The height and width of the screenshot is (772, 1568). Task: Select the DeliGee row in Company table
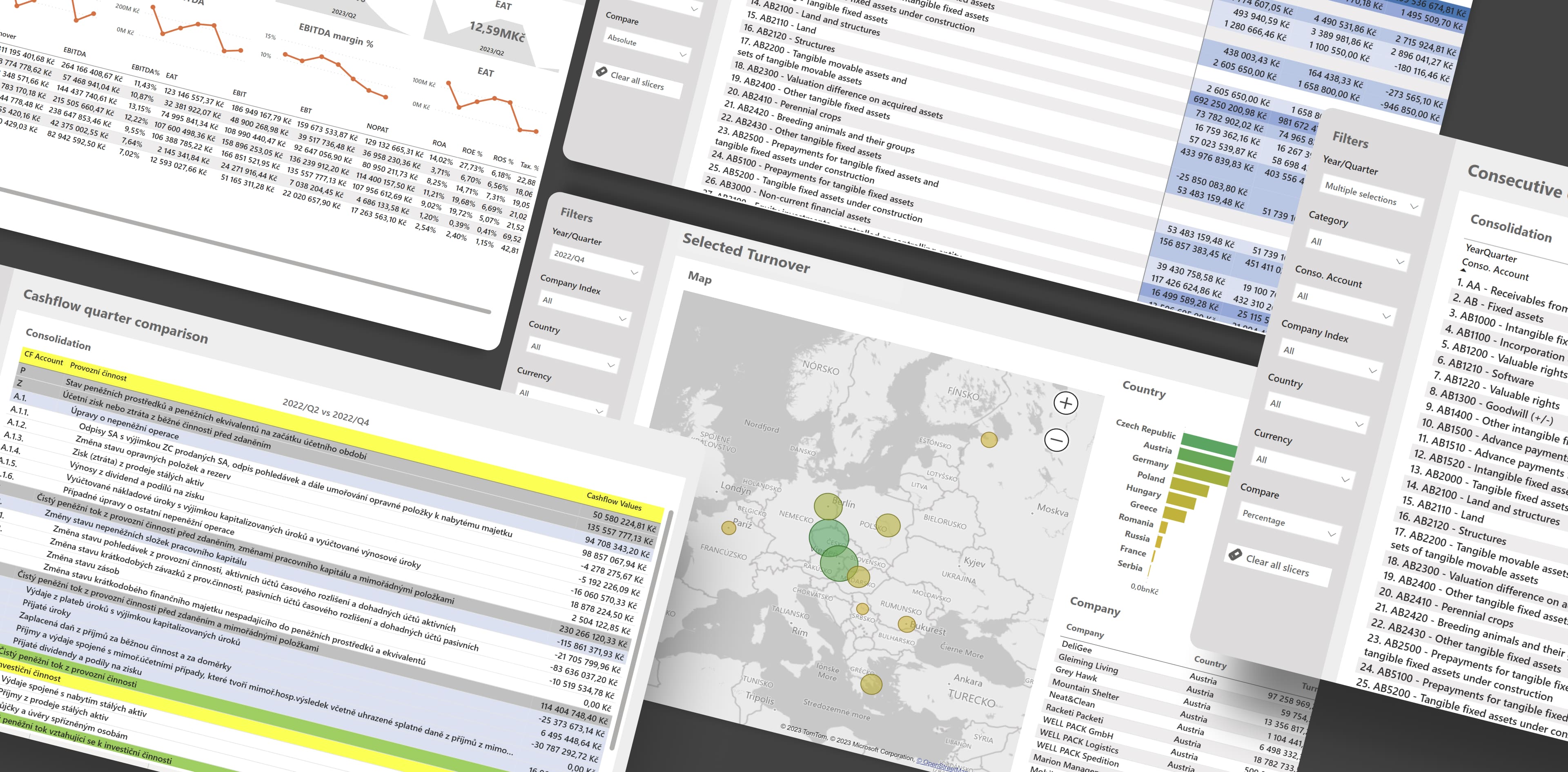click(1076, 647)
